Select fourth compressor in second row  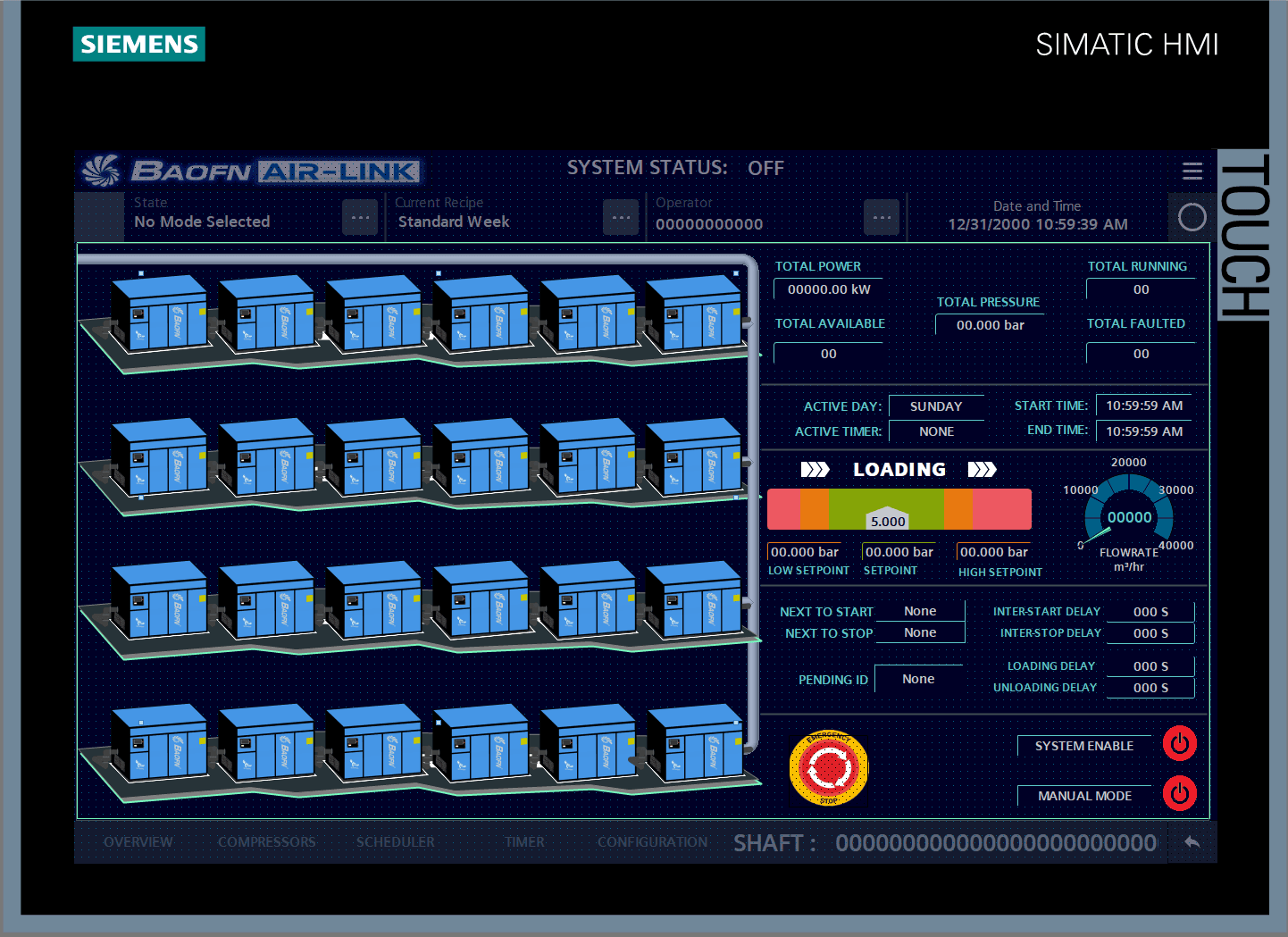click(x=481, y=456)
